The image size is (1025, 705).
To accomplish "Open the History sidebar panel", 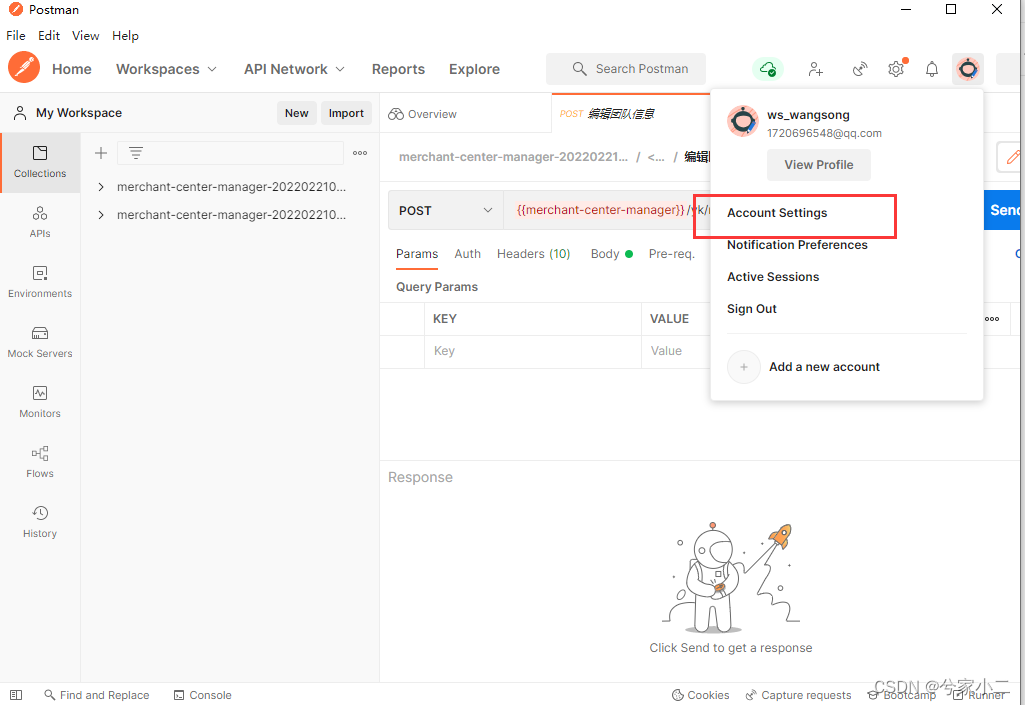I will [x=40, y=522].
